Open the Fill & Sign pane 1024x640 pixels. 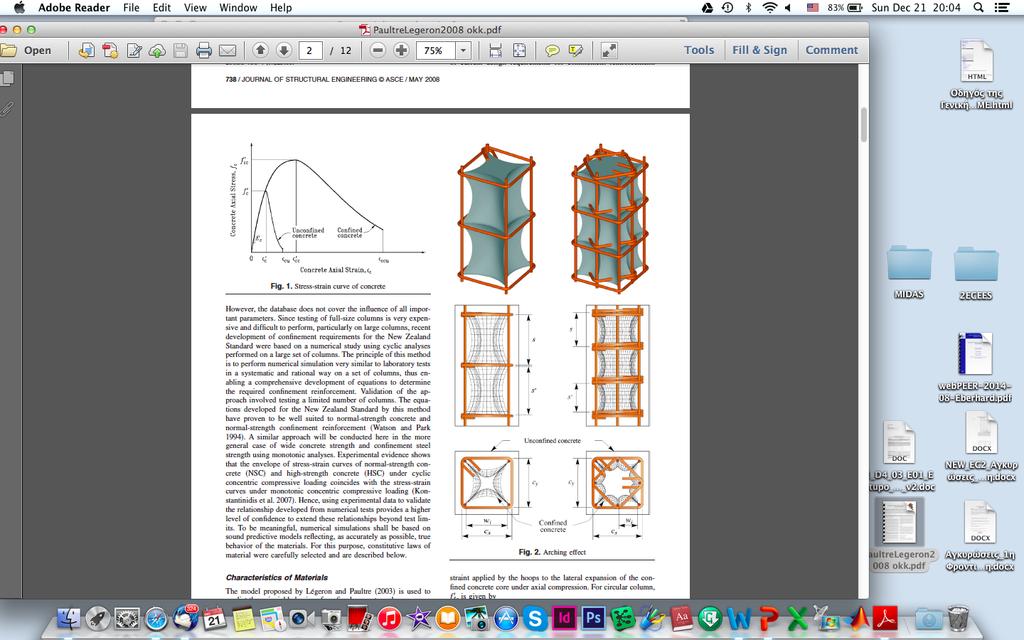click(x=760, y=50)
